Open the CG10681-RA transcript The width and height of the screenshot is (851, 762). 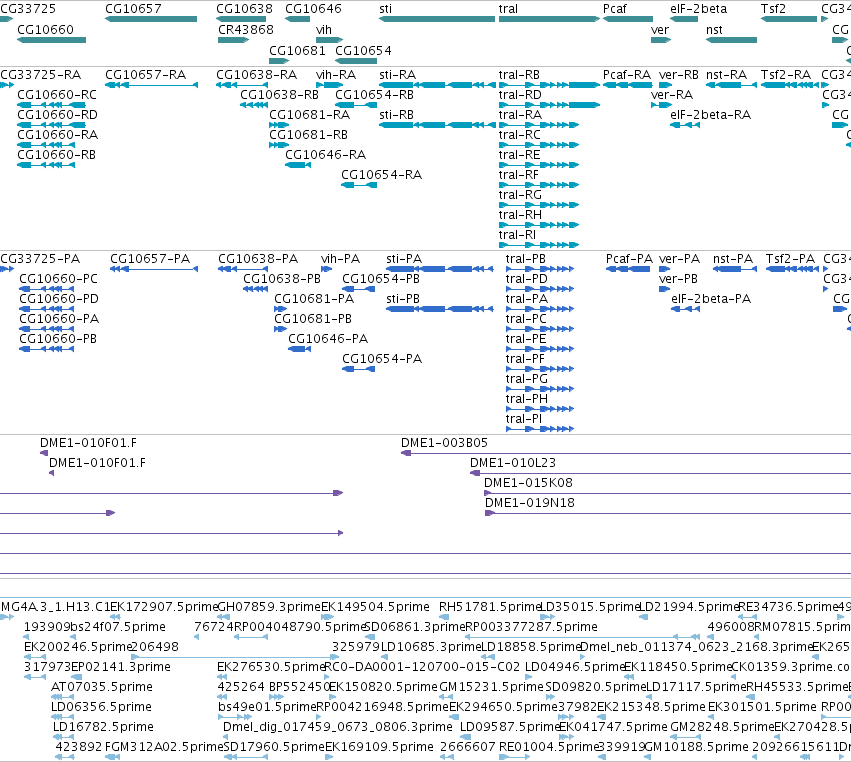[x=279, y=125]
